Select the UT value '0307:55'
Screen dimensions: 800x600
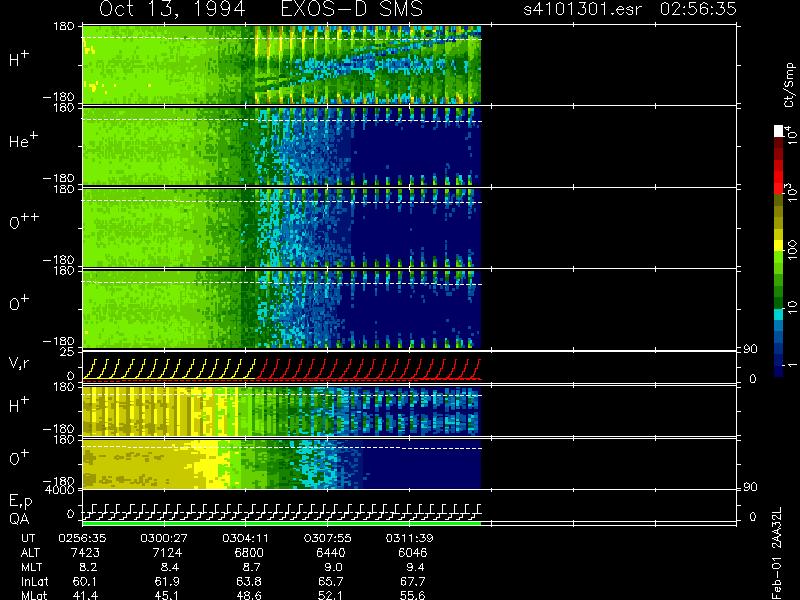point(328,538)
